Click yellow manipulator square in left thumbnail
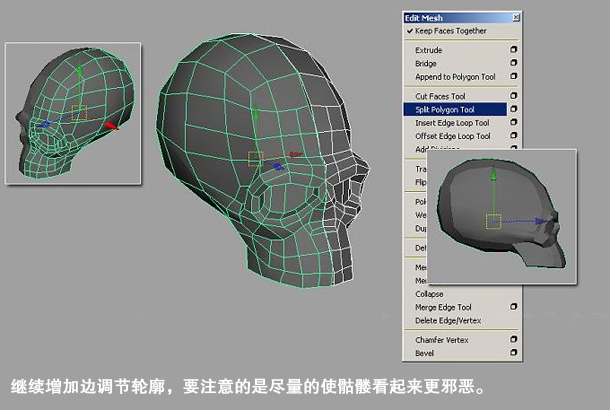This screenshot has width=610, height=410. (79, 112)
